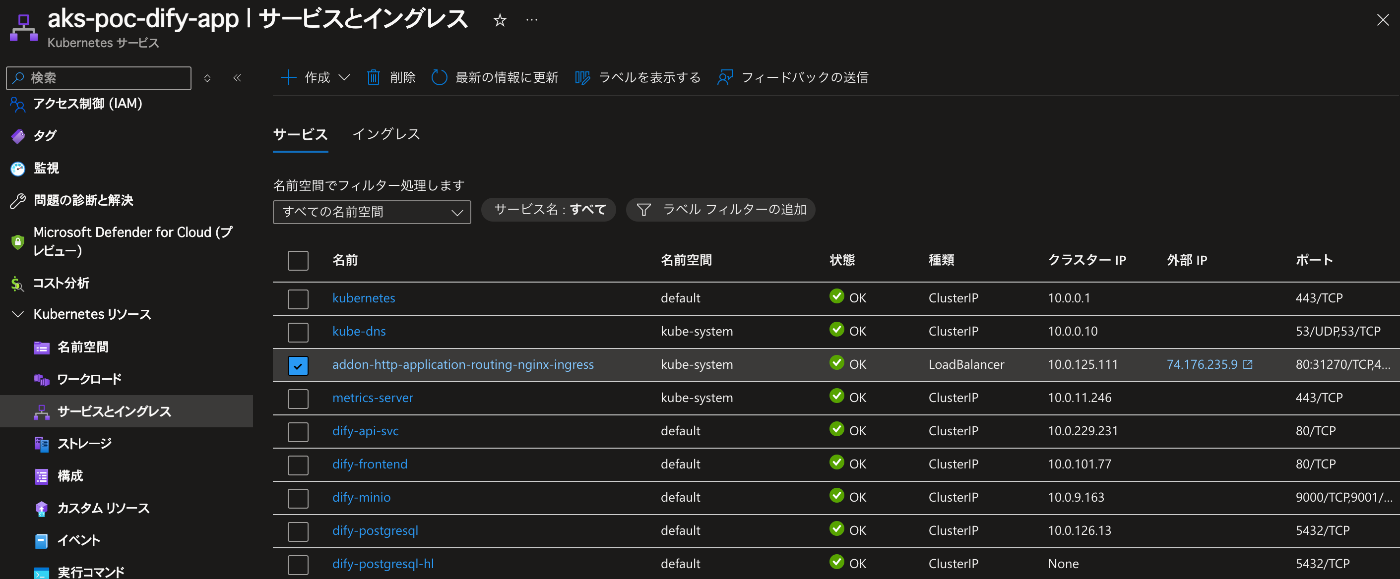Viewport: 1400px width, 579px height.
Task: Collapse the Kubernetes リソース section chevron
Action: (17, 315)
